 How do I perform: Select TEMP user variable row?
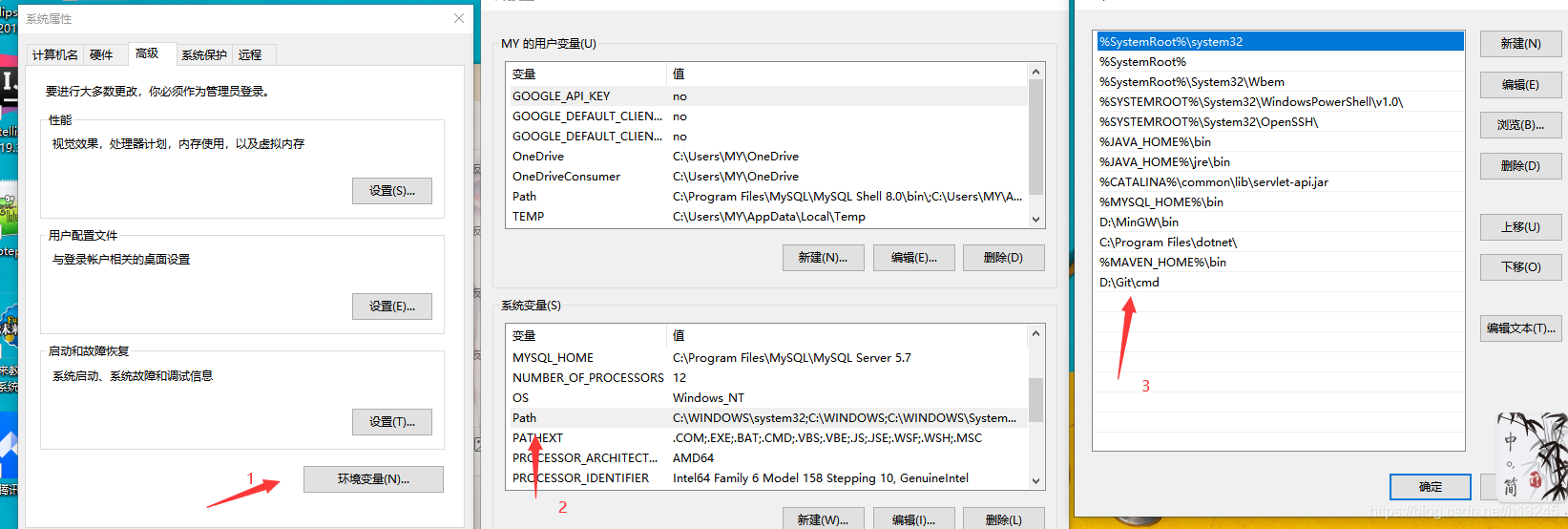click(x=768, y=217)
